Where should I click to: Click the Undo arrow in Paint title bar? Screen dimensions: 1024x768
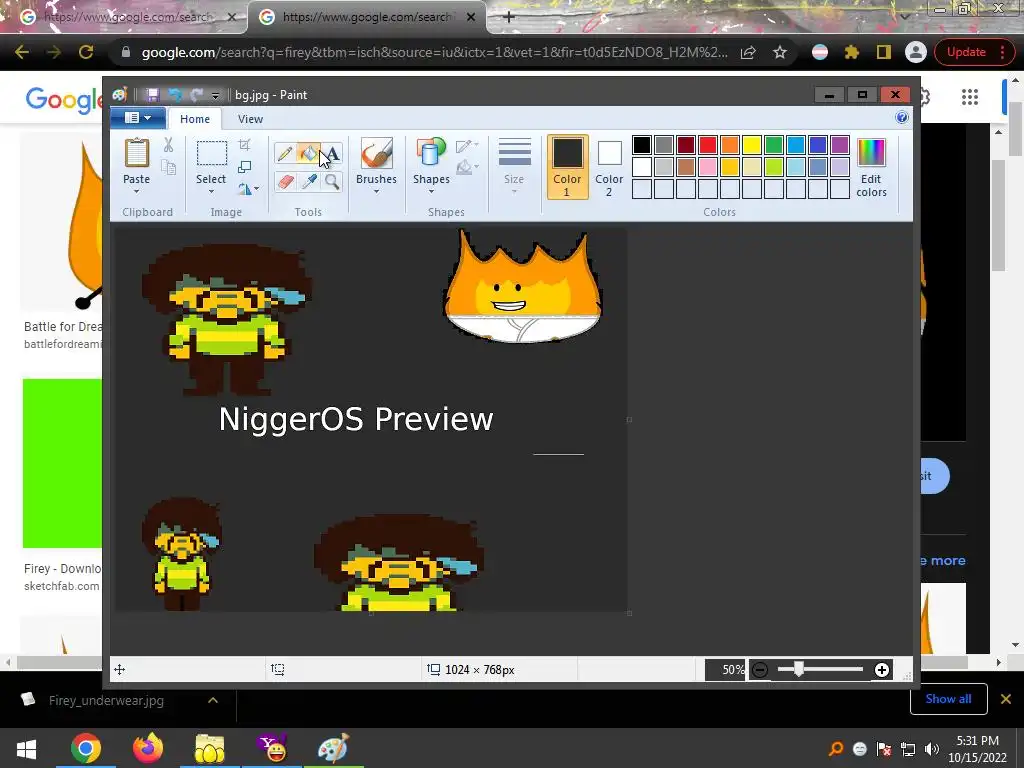tap(174, 95)
